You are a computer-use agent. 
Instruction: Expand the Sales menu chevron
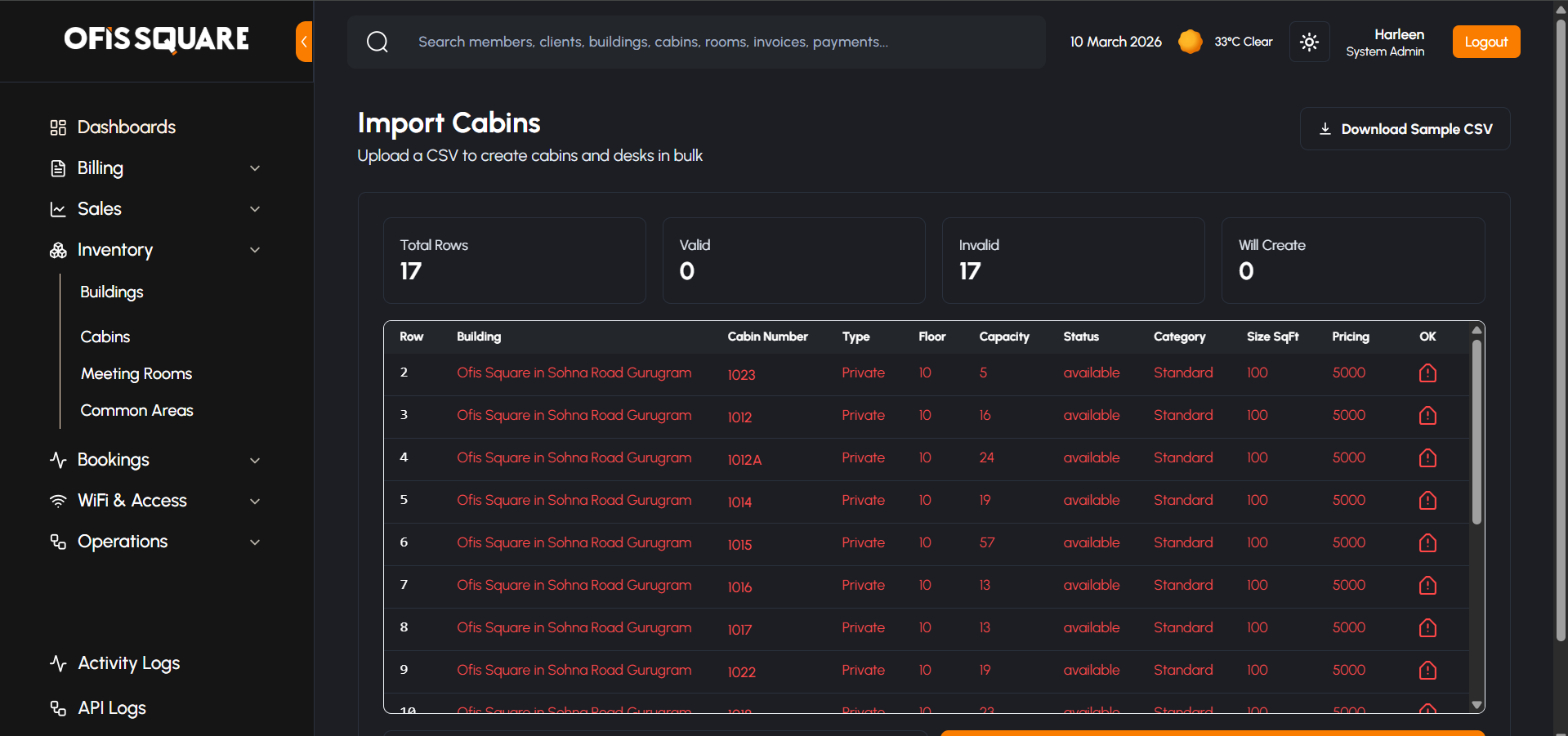point(255,209)
